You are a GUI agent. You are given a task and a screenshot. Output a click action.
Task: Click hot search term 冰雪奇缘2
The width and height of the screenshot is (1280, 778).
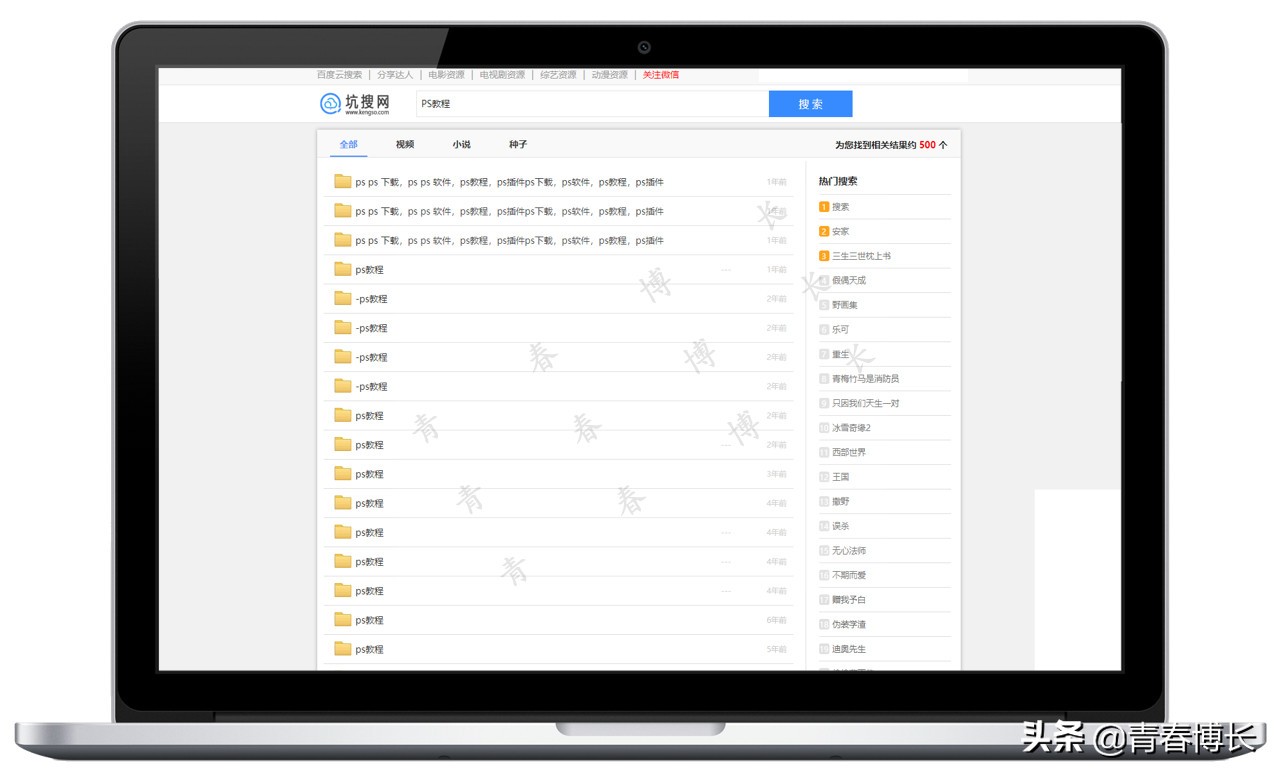click(852, 428)
